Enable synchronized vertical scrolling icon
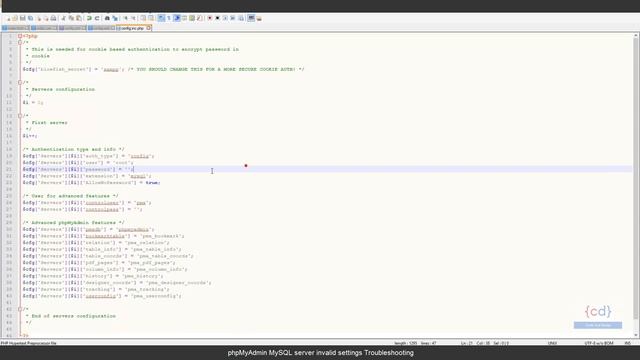 click(142, 18)
